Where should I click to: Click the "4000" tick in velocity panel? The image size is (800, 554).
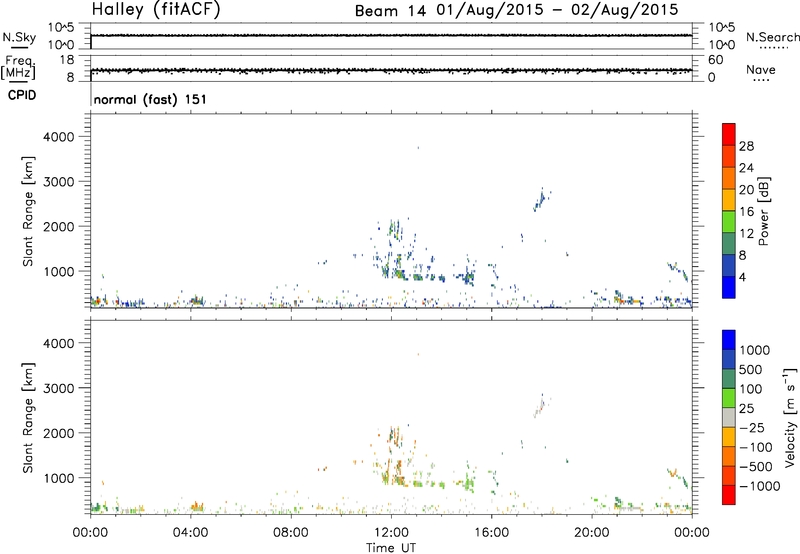click(x=59, y=343)
